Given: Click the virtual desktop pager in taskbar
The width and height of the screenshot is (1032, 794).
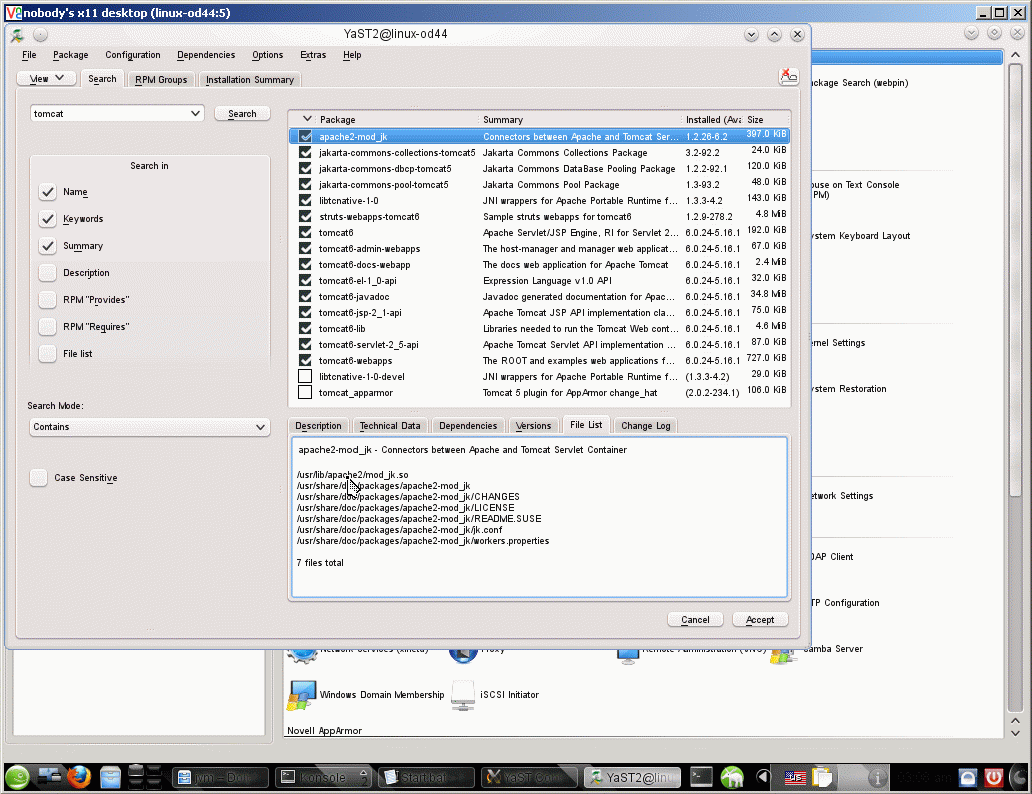Looking at the screenshot, I should (144, 778).
